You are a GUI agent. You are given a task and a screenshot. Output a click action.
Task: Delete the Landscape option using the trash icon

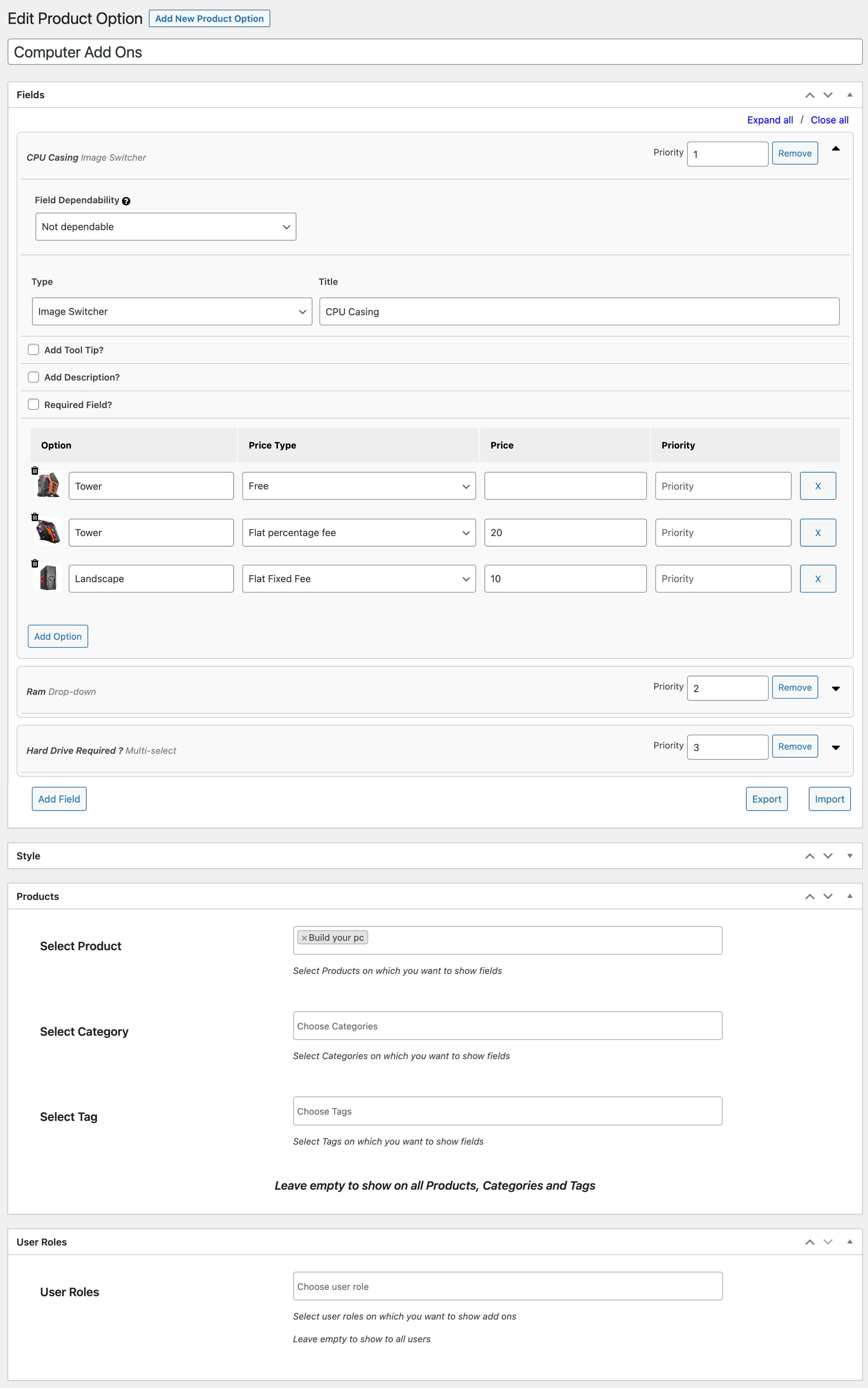[x=34, y=564]
